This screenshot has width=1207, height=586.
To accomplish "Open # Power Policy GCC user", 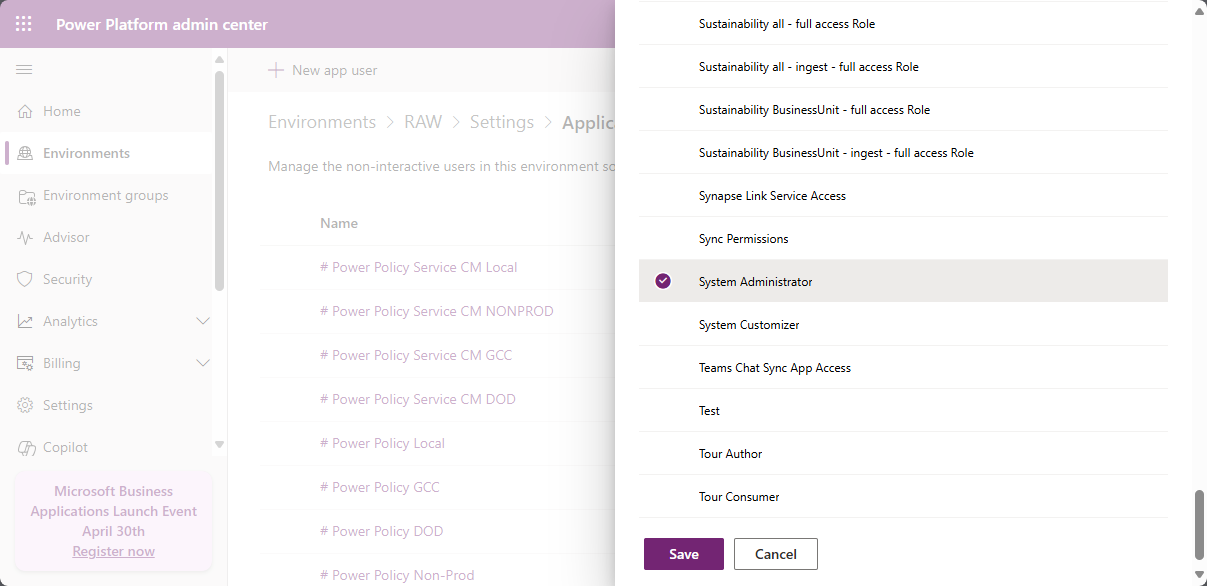I will [x=379, y=487].
